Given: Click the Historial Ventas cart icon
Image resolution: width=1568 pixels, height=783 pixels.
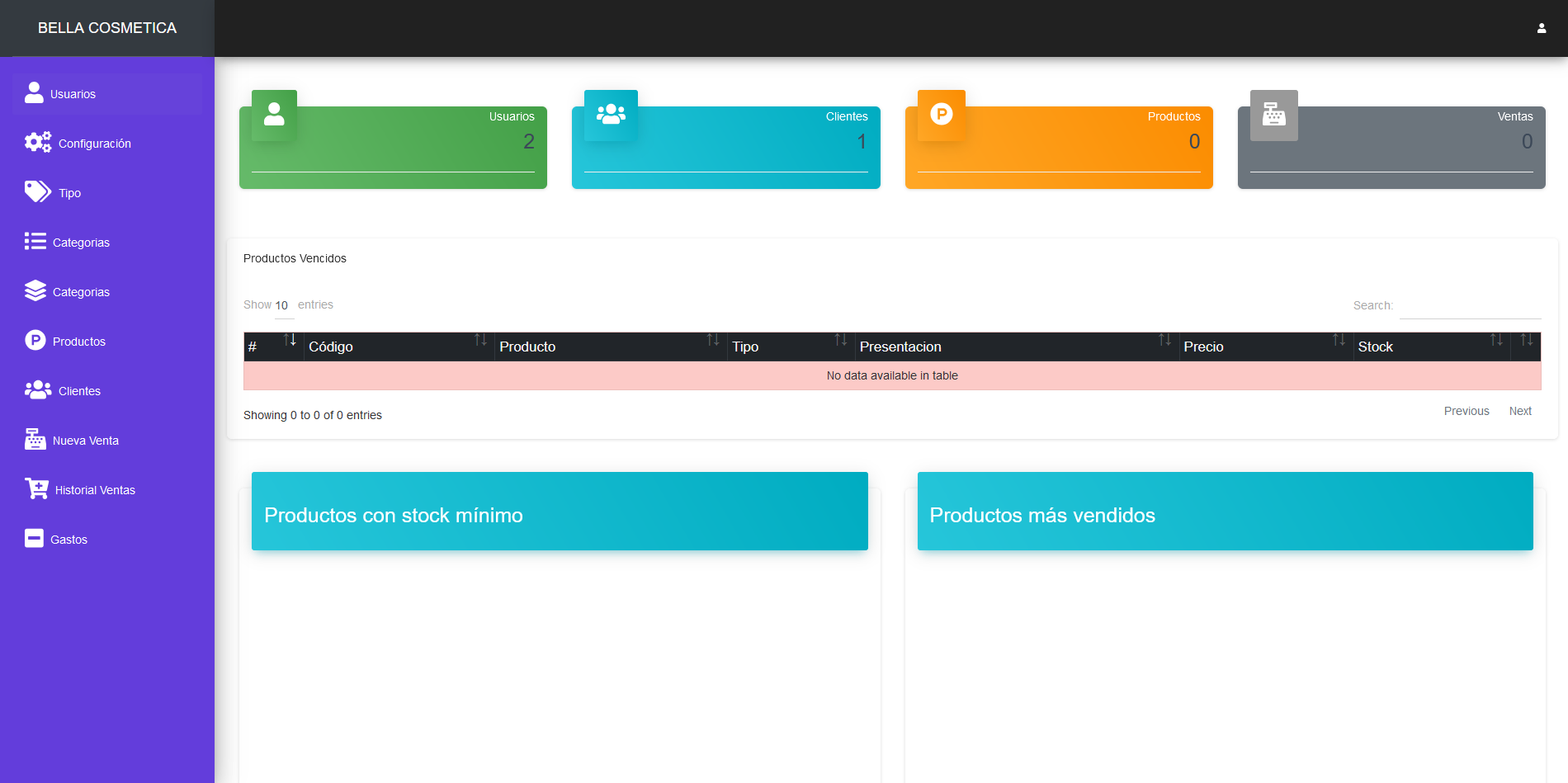Looking at the screenshot, I should tap(36, 488).
